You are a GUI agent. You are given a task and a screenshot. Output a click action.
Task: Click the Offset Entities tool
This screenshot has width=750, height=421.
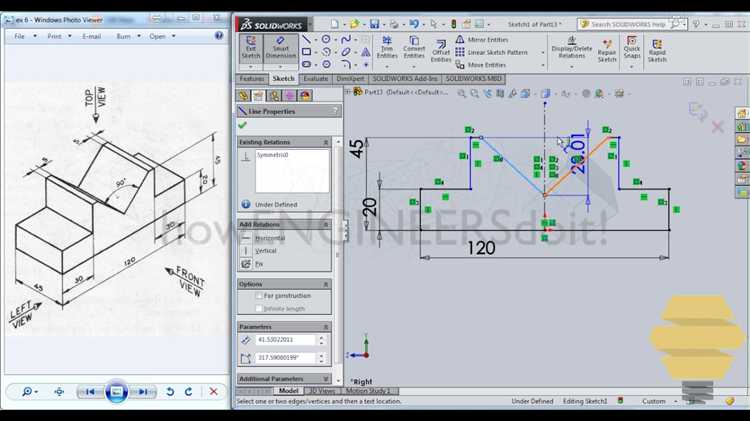(441, 51)
